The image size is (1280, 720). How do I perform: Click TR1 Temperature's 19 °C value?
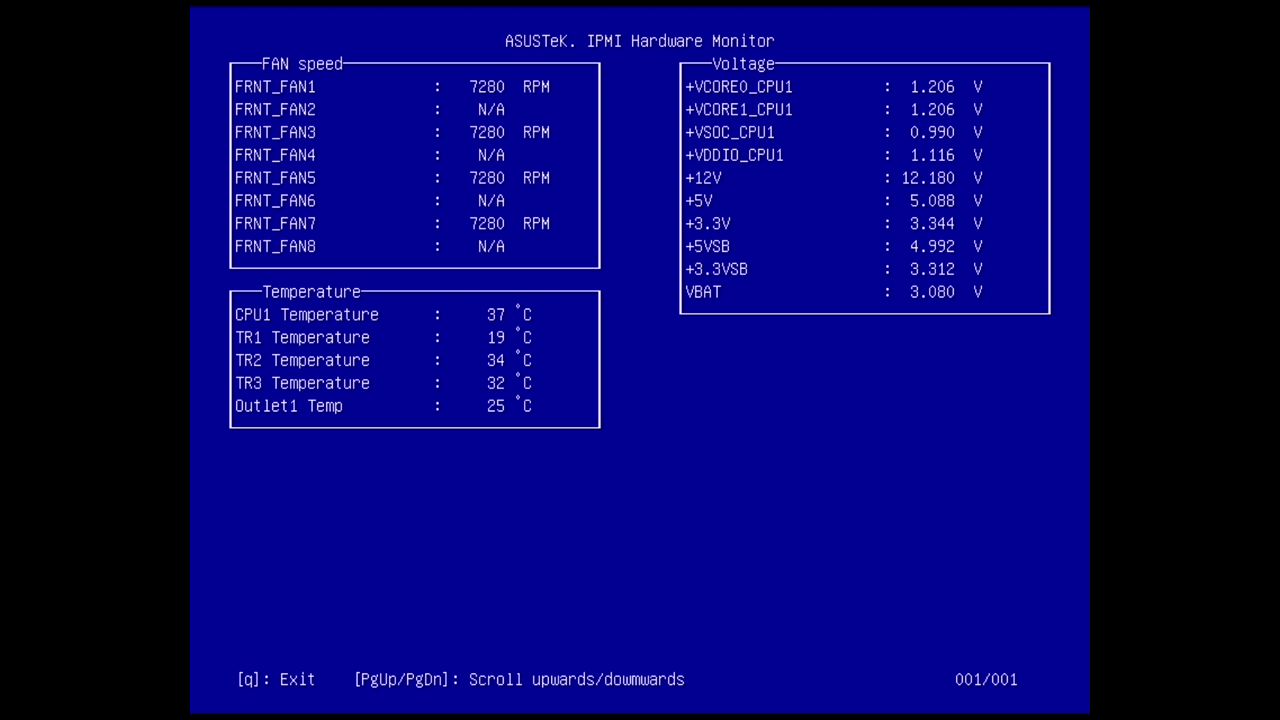click(509, 338)
